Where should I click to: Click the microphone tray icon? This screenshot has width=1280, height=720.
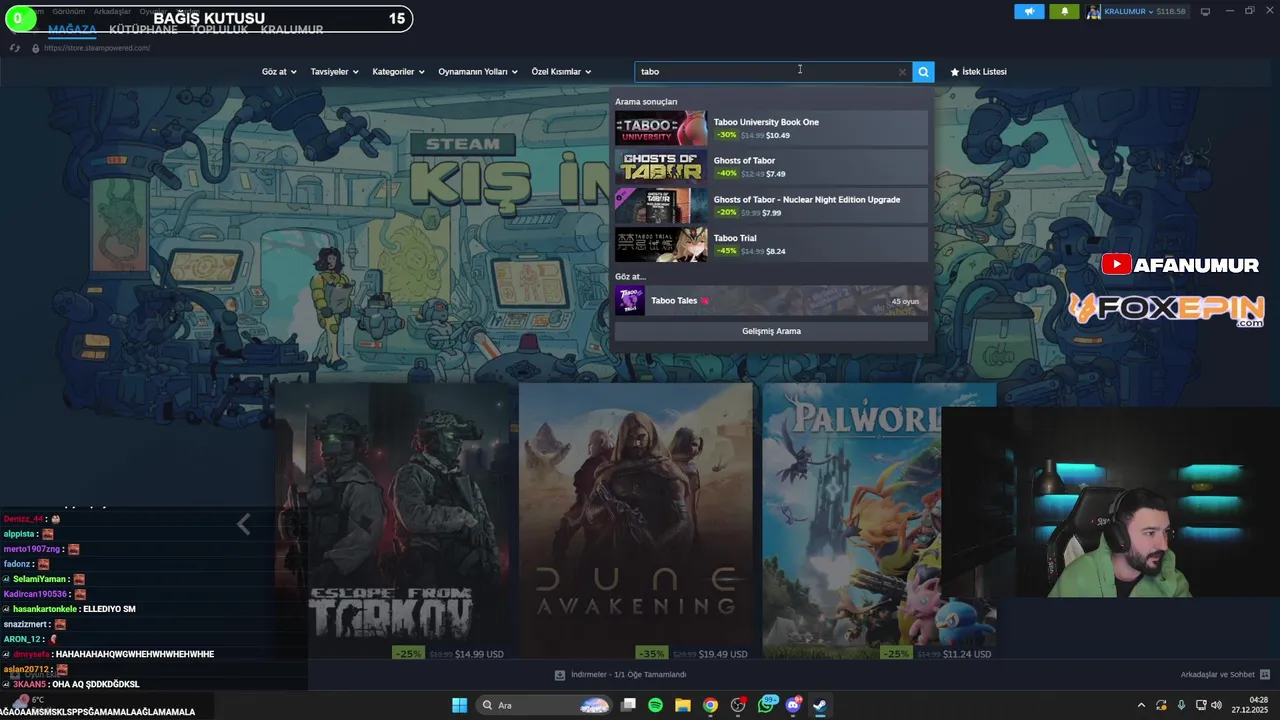1182,705
